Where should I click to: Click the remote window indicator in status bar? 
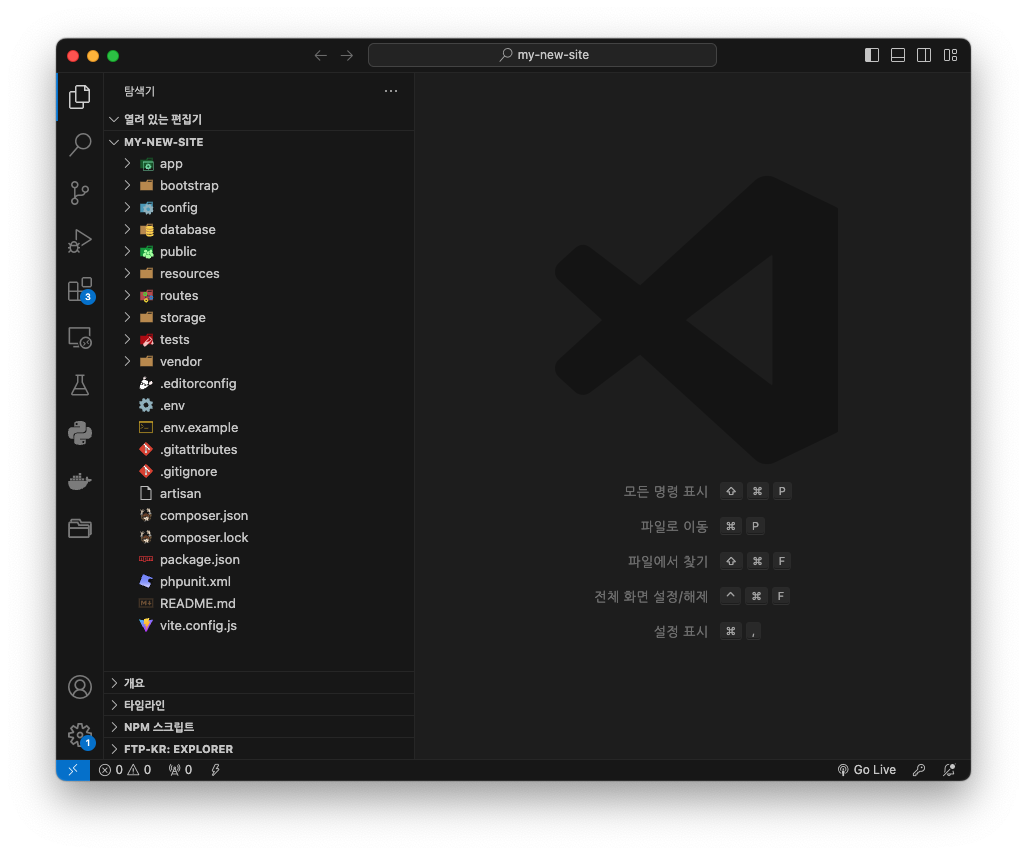(x=73, y=770)
